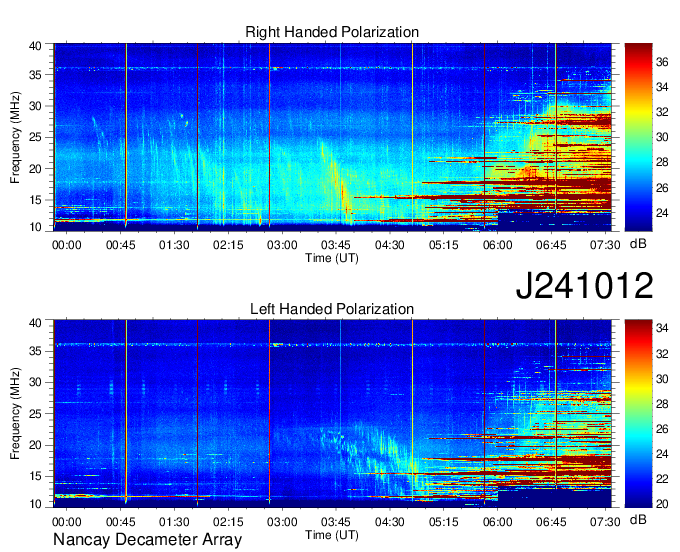Click 03:00 tick under left-handed plot
This screenshot has height=552, width=680.
282,522
